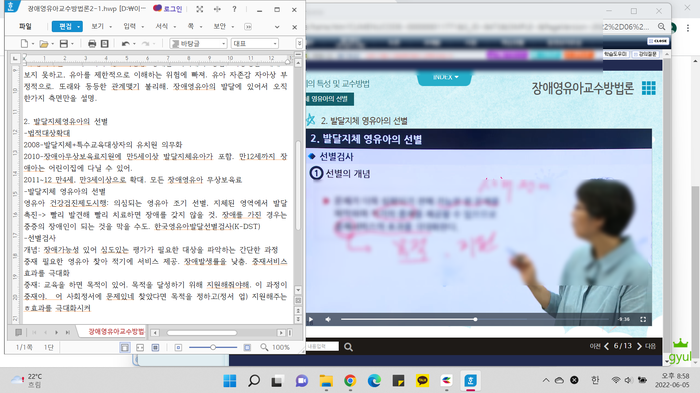The height and width of the screenshot is (393, 700).
Task: Seek the lecture video progress bar
Action: [475, 319]
